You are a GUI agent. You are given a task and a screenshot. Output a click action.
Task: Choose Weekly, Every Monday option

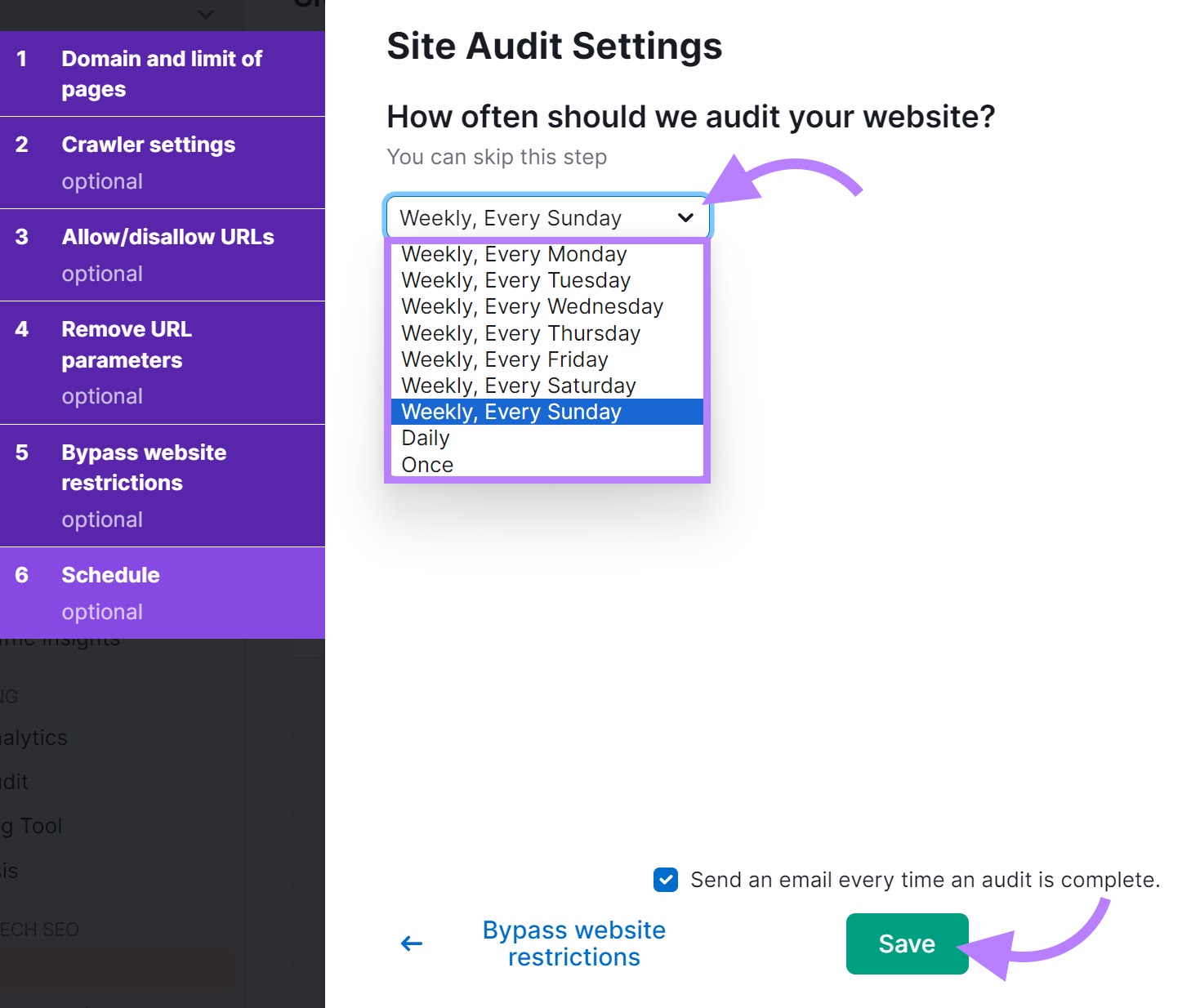tap(514, 255)
